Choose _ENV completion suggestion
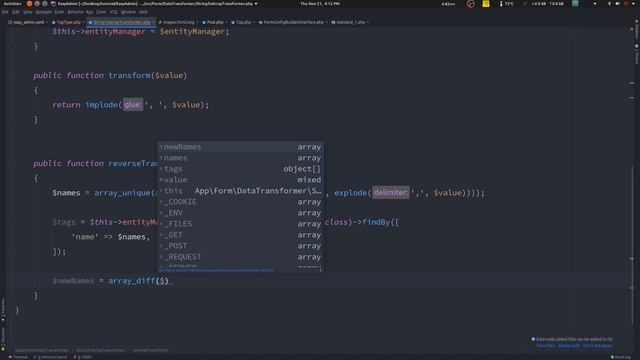 click(x=241, y=213)
